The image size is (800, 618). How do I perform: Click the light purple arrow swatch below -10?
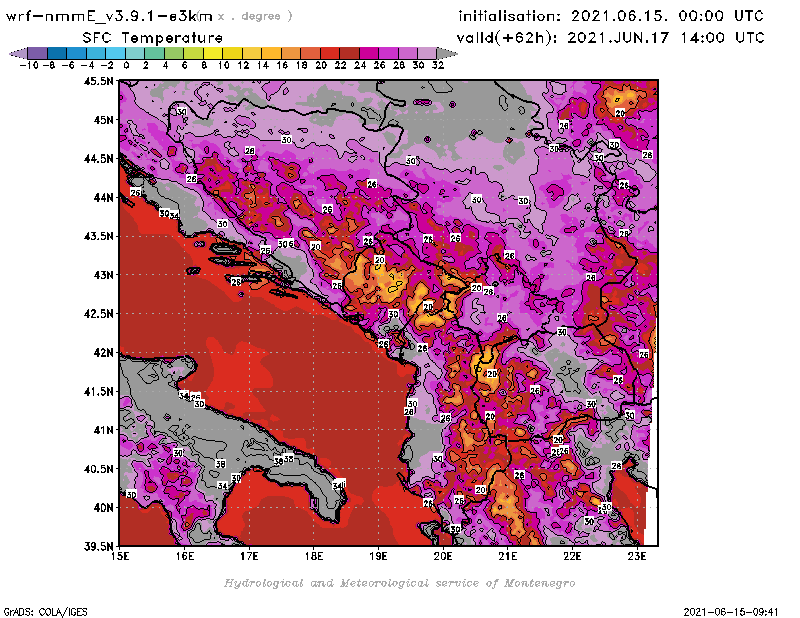(x=18, y=53)
